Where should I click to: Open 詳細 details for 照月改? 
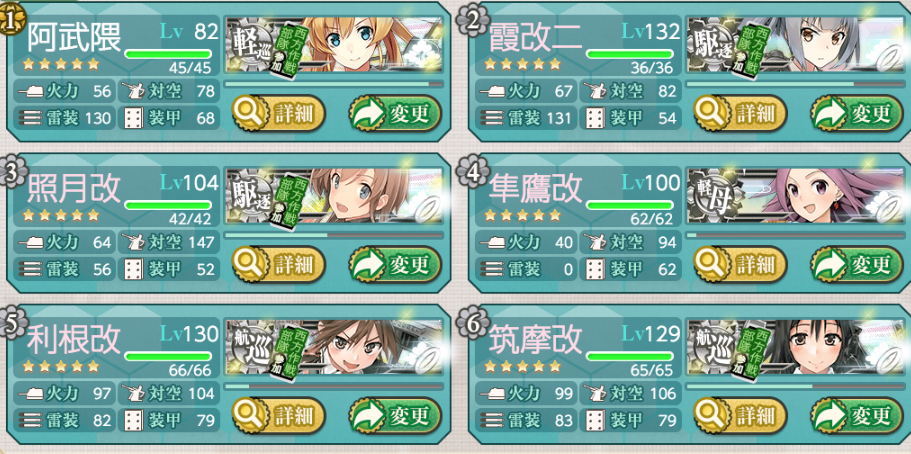(279, 264)
